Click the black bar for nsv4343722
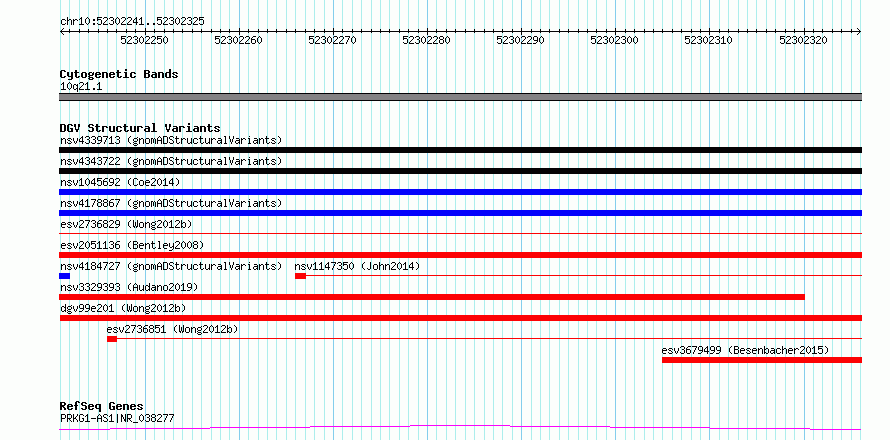This screenshot has height=440, width=890. coord(460,171)
